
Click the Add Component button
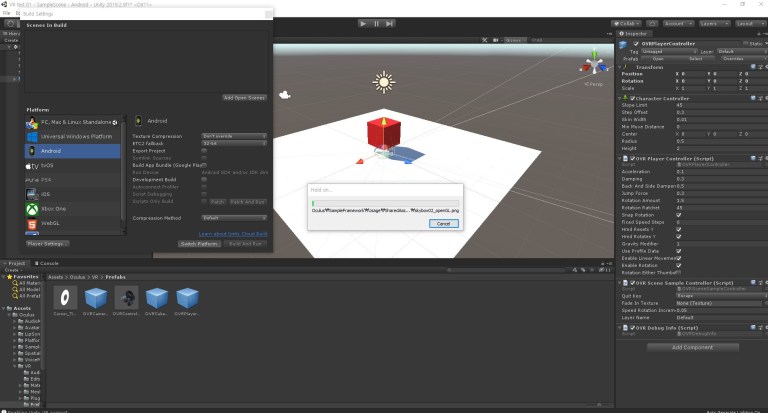[691, 347]
